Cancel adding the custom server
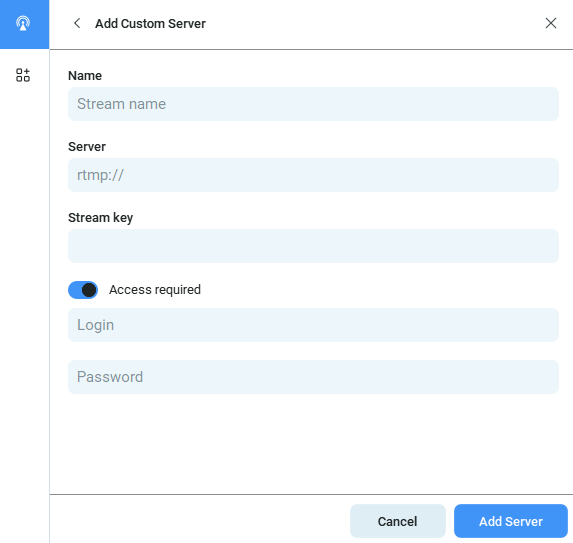Screen dimensions: 573x543 398,521
